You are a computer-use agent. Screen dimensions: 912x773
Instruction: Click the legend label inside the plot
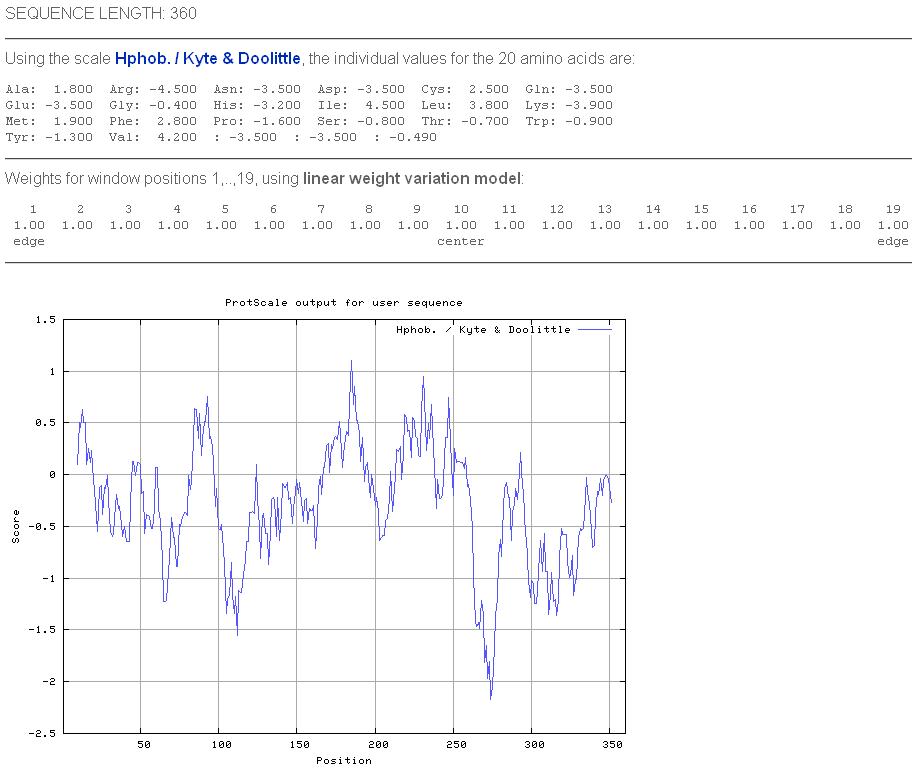[x=483, y=329]
